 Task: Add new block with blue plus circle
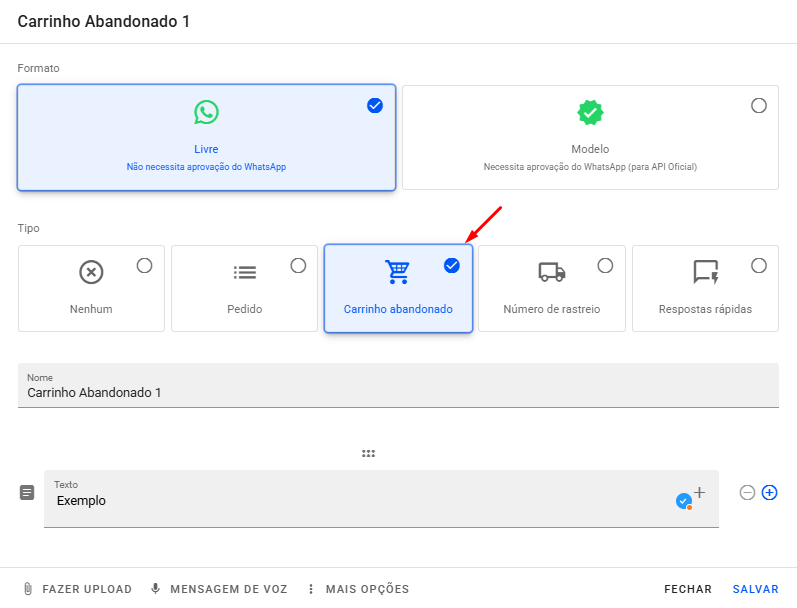[x=769, y=492]
